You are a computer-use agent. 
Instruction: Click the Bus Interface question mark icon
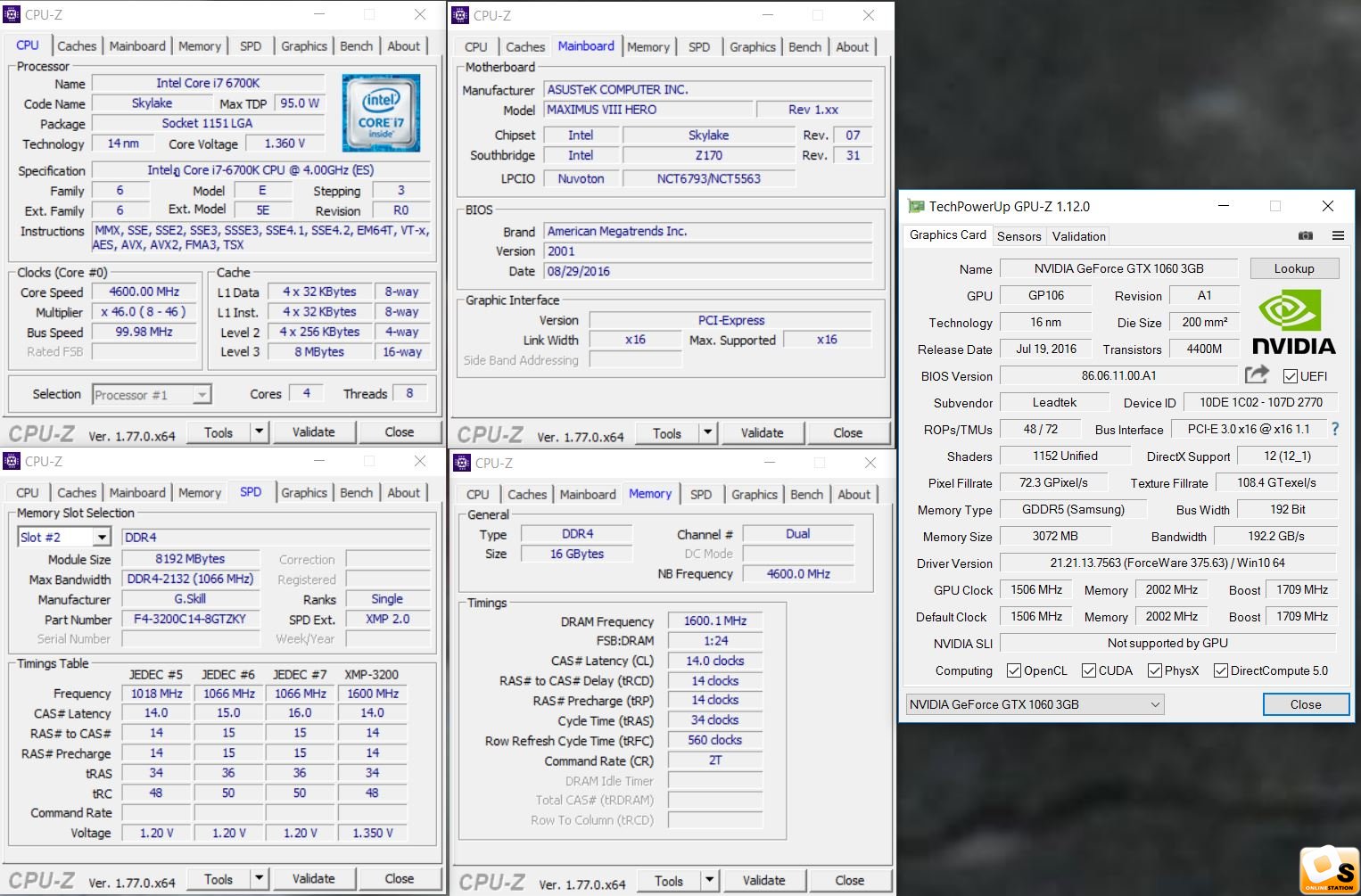[x=1335, y=429]
